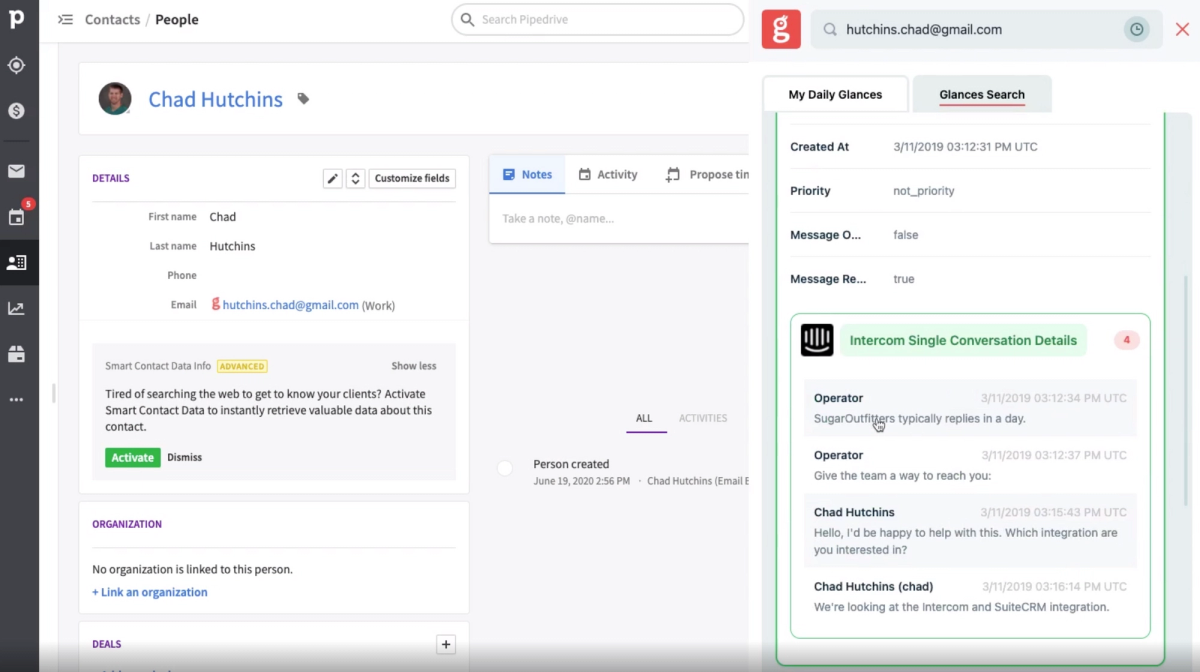Click the Created At timestamp value
1200x672 pixels.
(965, 147)
